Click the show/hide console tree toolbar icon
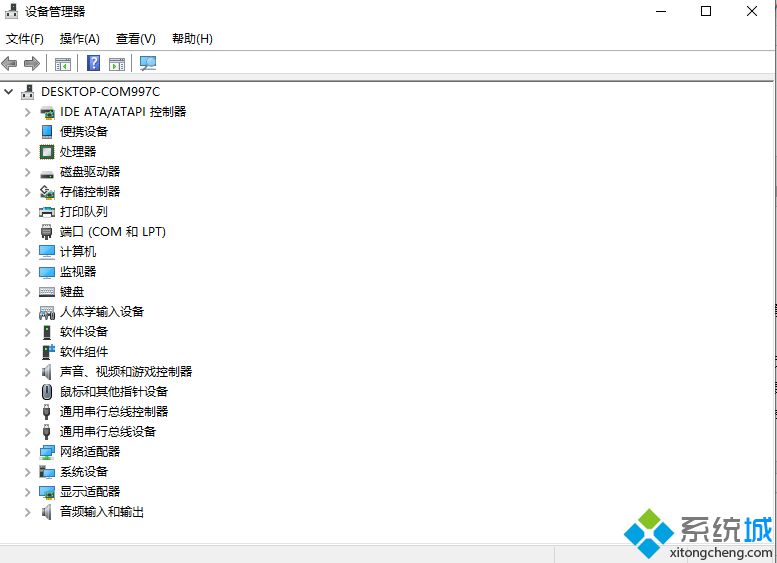 [63, 63]
